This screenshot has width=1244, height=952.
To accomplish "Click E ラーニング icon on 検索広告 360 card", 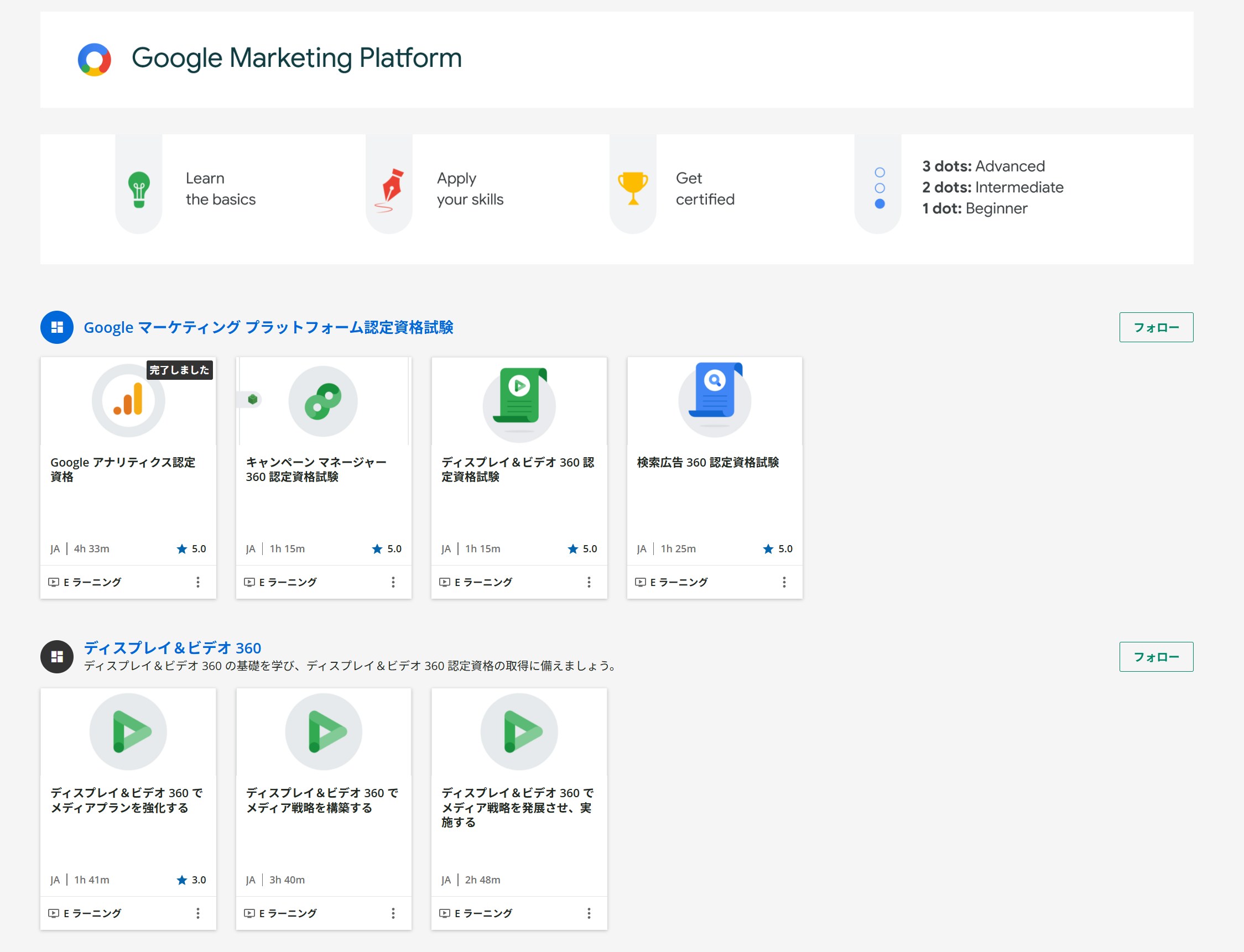I will [641, 582].
